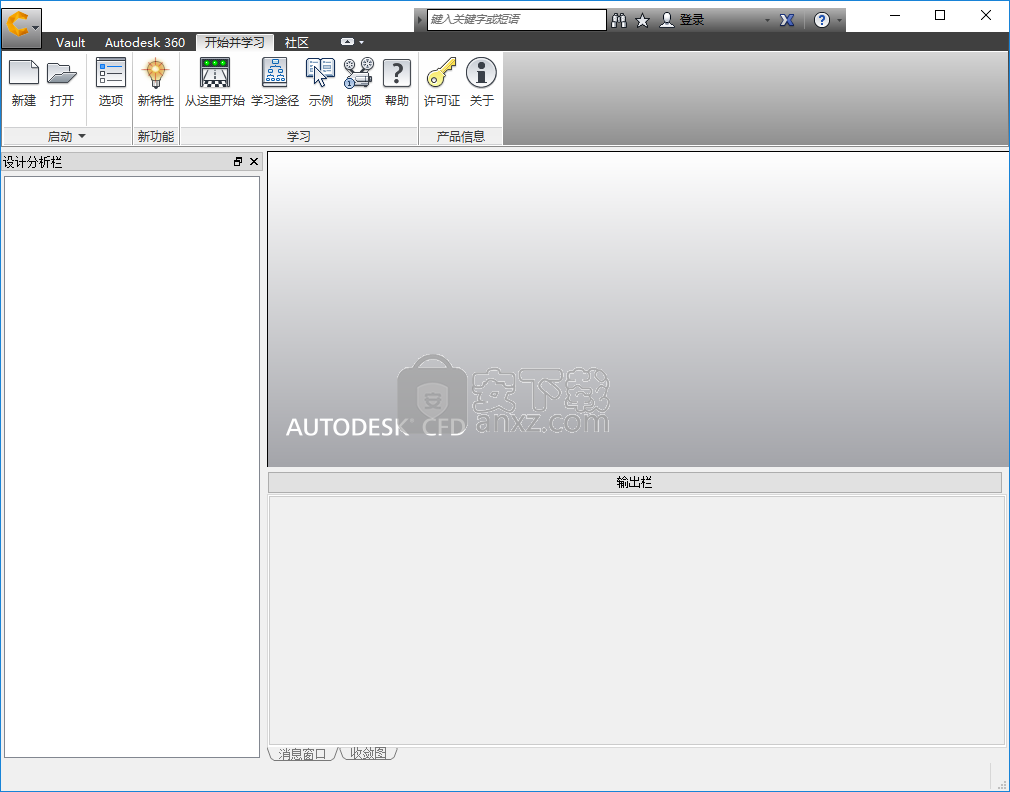Click the 帮助 help ribbon icon
This screenshot has height=792, width=1010.
[397, 73]
